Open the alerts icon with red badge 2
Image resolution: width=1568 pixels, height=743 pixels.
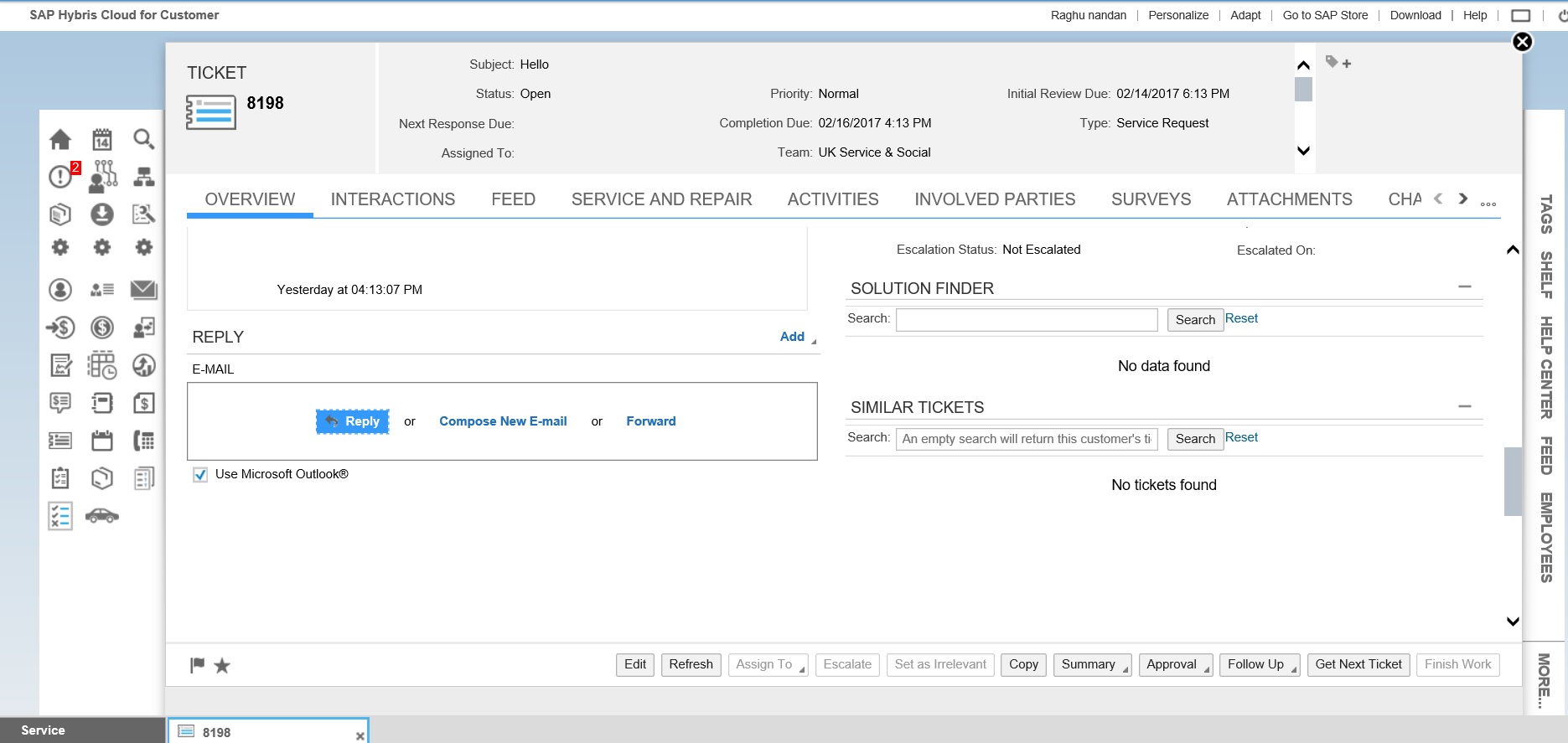coord(62,176)
